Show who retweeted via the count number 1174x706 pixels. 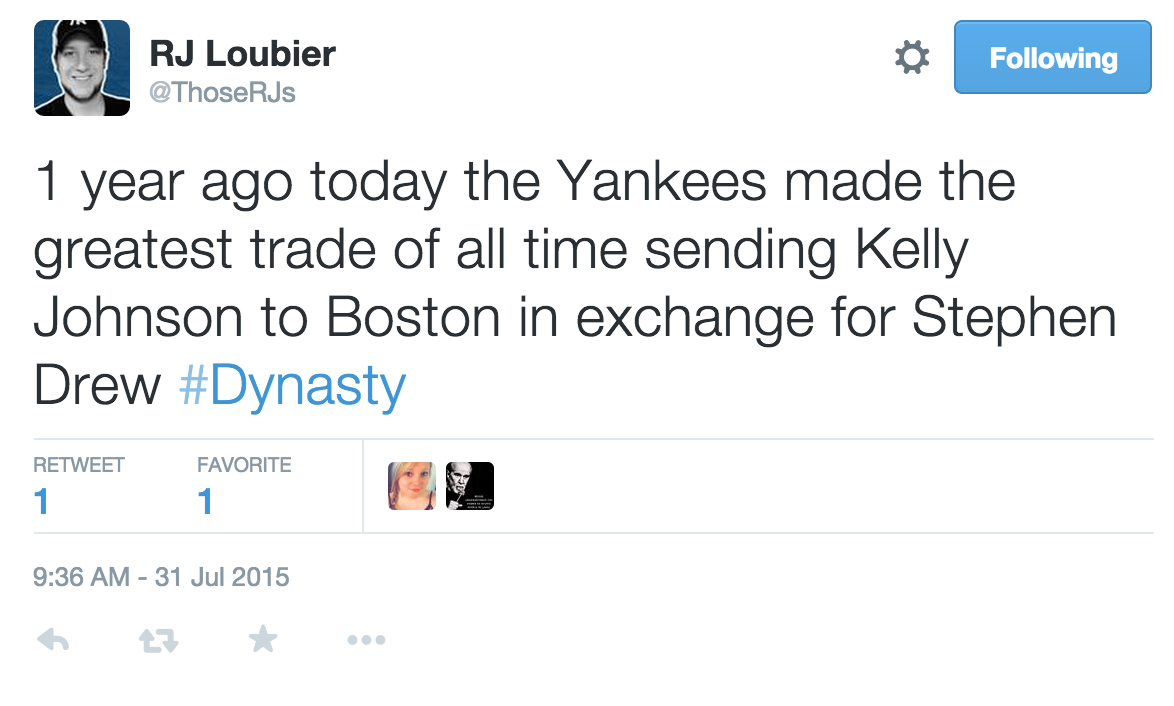point(41,501)
